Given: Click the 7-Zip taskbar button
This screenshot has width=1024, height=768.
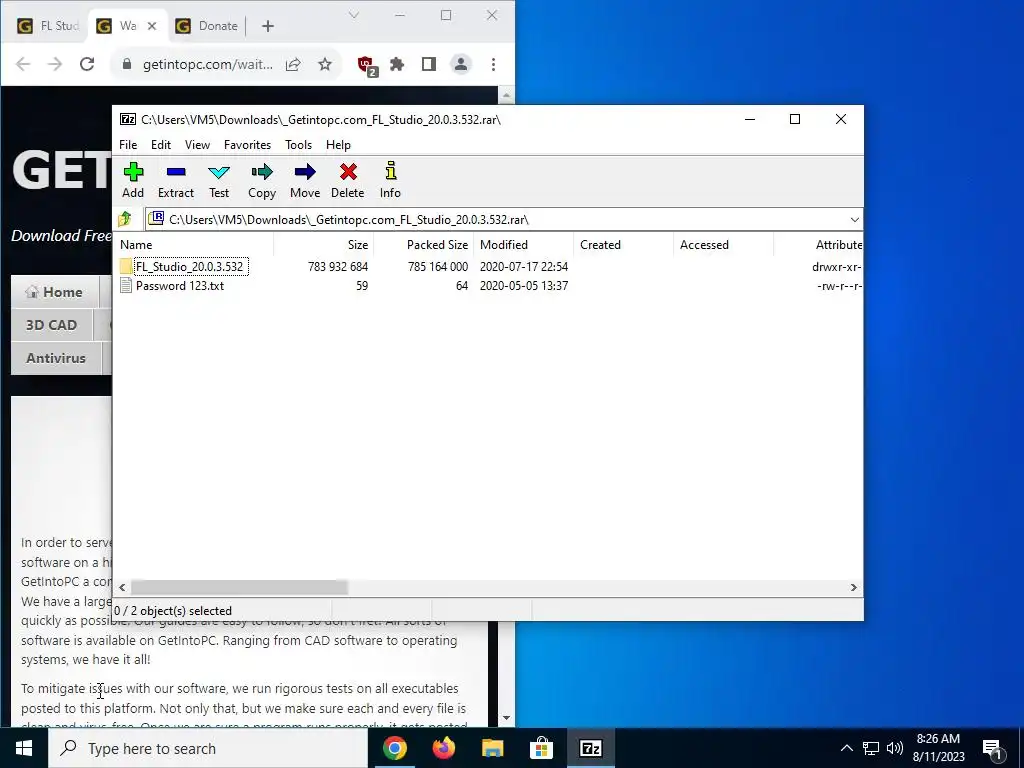Looking at the screenshot, I should tap(590, 748).
